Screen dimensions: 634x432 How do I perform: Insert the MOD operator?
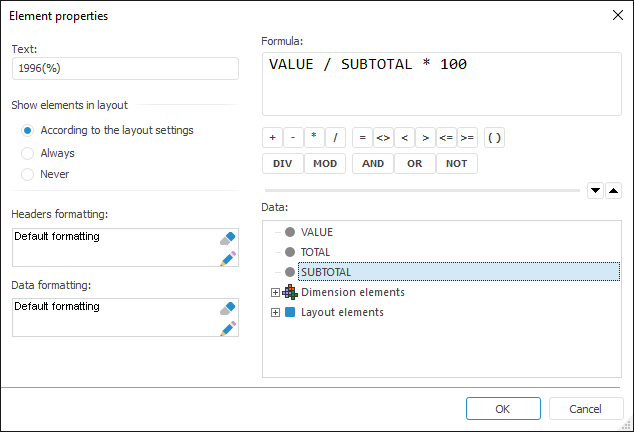coord(325,164)
